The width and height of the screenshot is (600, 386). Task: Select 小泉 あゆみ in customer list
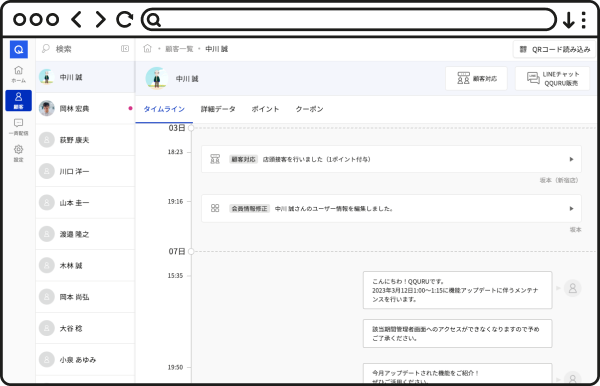[85, 359]
